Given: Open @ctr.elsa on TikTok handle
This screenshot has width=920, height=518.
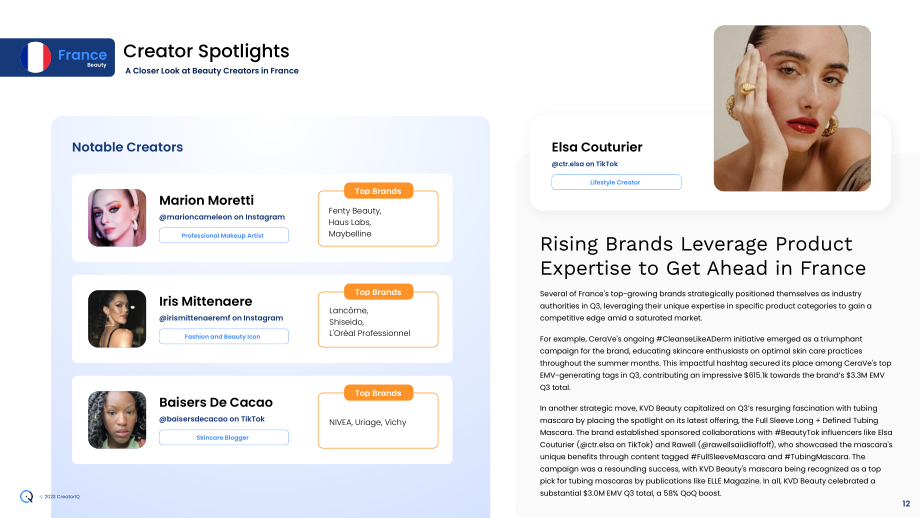Looking at the screenshot, I should [x=584, y=164].
